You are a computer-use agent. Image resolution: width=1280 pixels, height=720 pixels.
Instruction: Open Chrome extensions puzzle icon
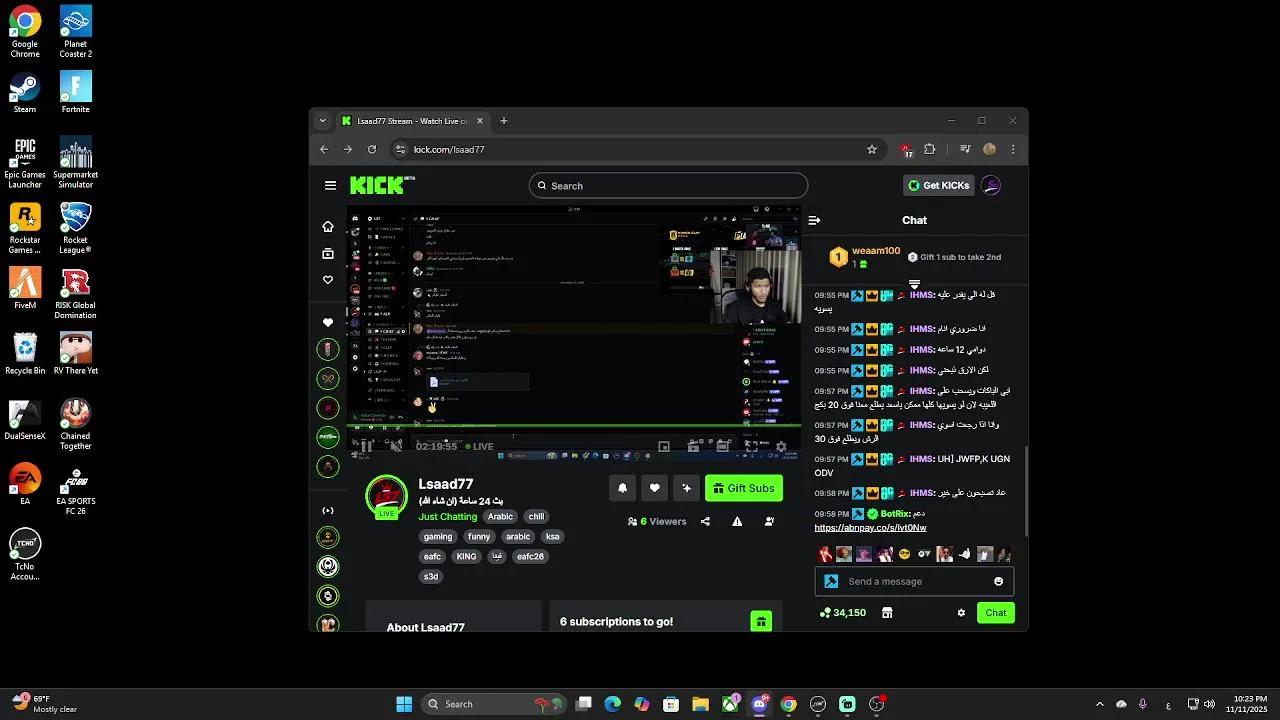pos(930,149)
